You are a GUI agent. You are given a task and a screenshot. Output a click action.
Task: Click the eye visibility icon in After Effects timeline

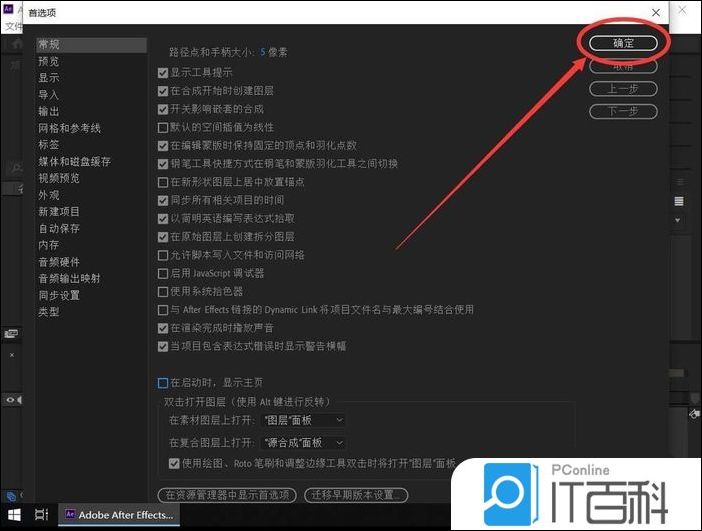pos(10,399)
